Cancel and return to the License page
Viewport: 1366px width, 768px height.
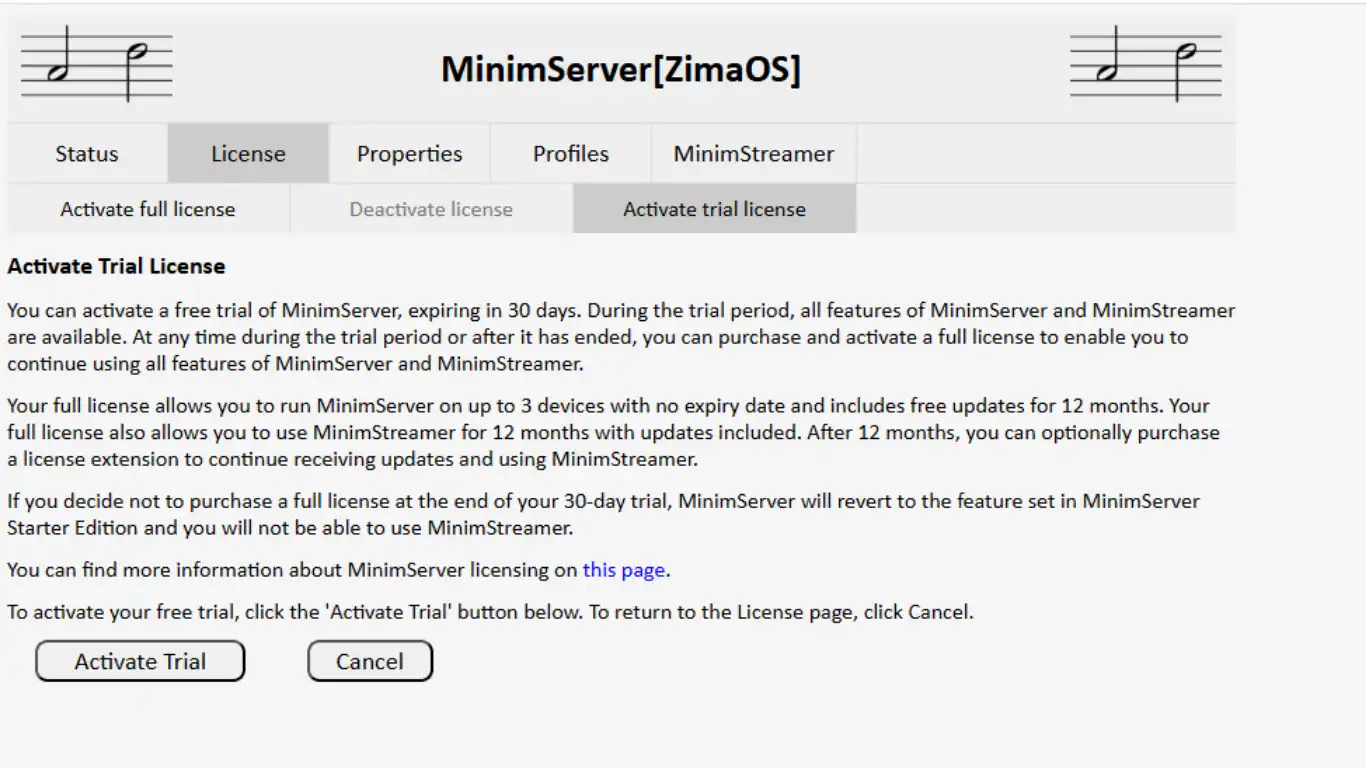(370, 661)
